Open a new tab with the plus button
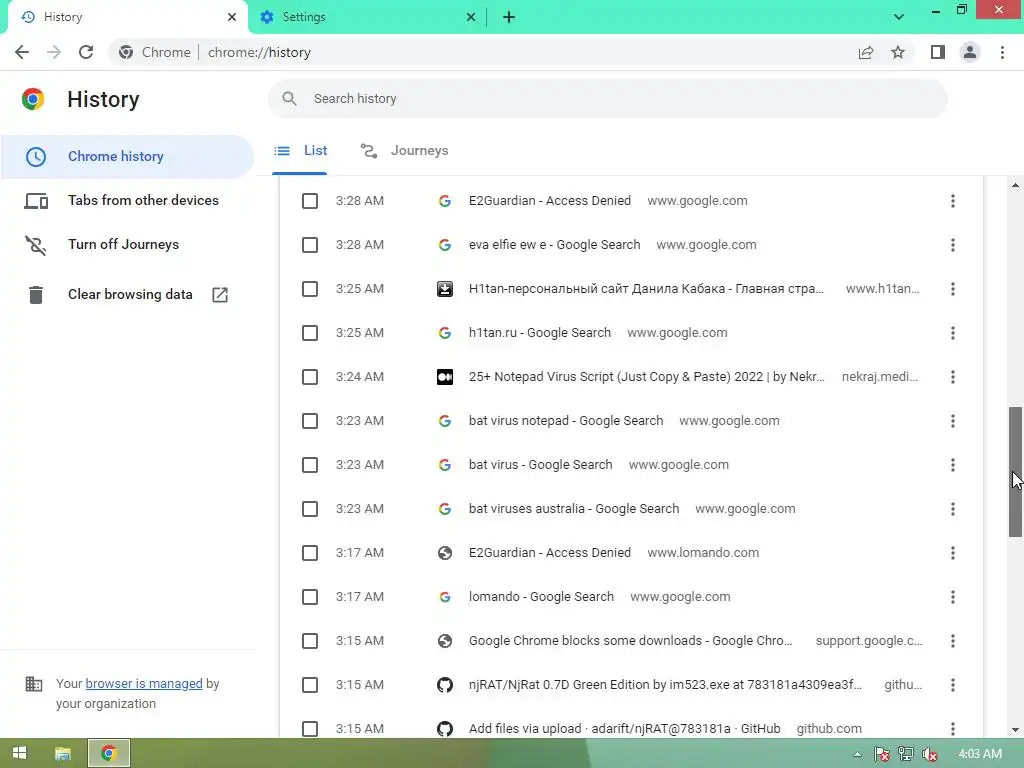1024x768 pixels. pos(509,17)
